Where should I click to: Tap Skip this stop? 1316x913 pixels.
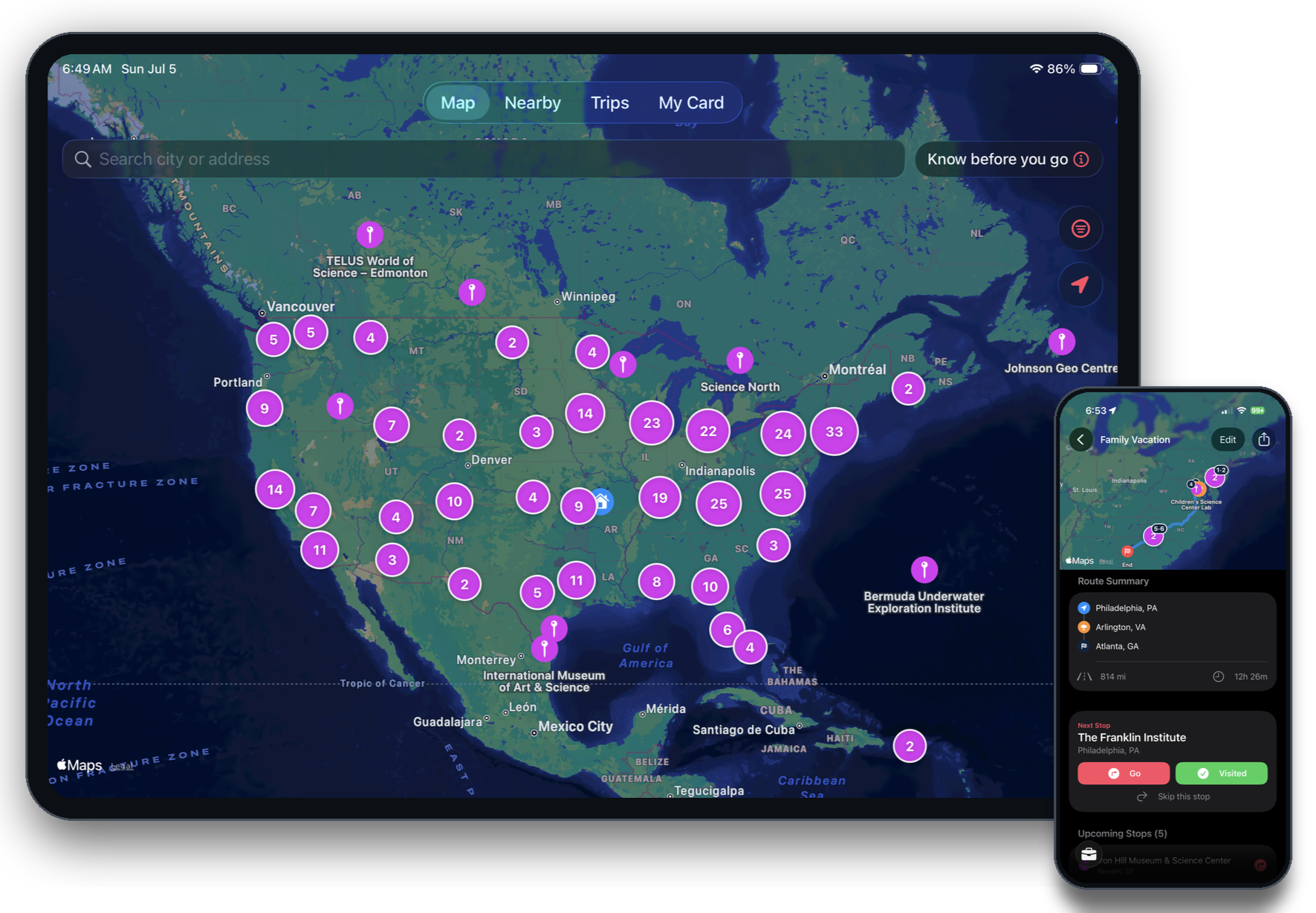(x=1173, y=797)
